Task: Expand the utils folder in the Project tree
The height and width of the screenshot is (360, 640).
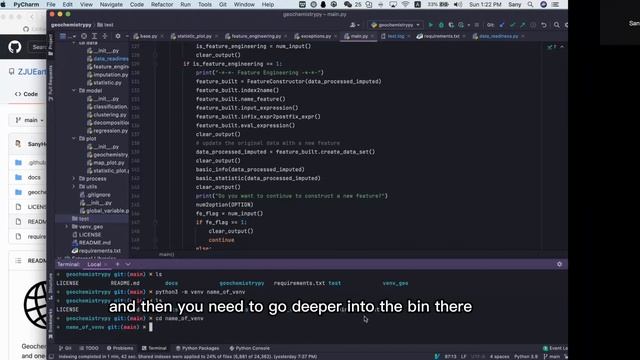Action: click(x=74, y=187)
